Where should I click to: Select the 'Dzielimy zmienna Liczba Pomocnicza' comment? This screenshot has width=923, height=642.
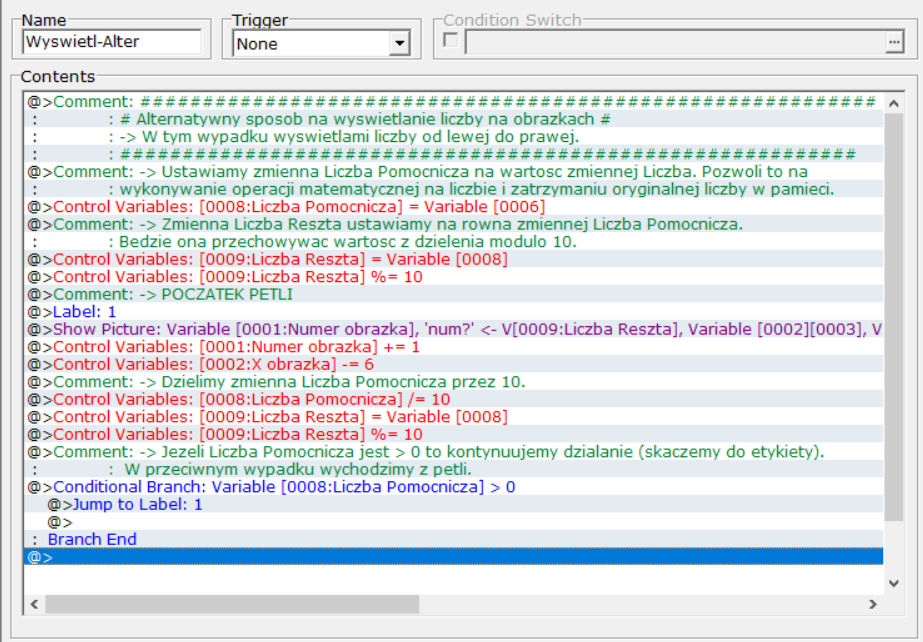click(453, 382)
